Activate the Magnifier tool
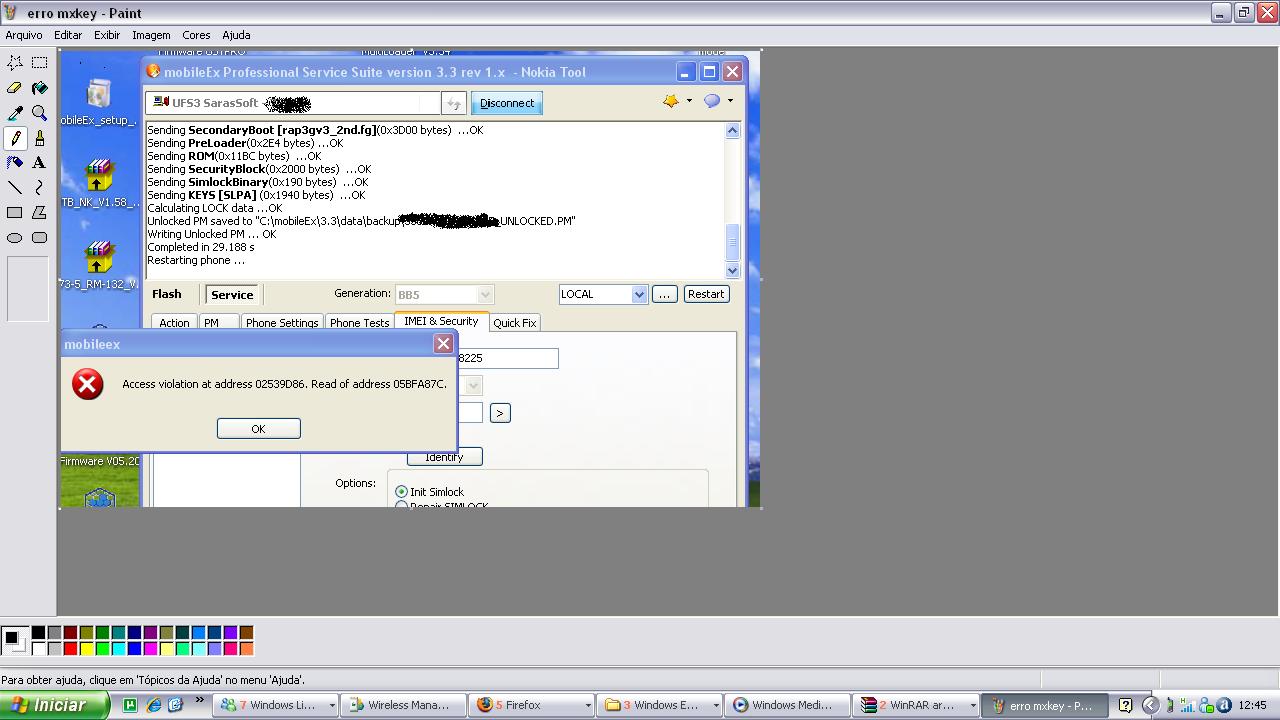Viewport: 1280px width, 720px height. [x=39, y=113]
